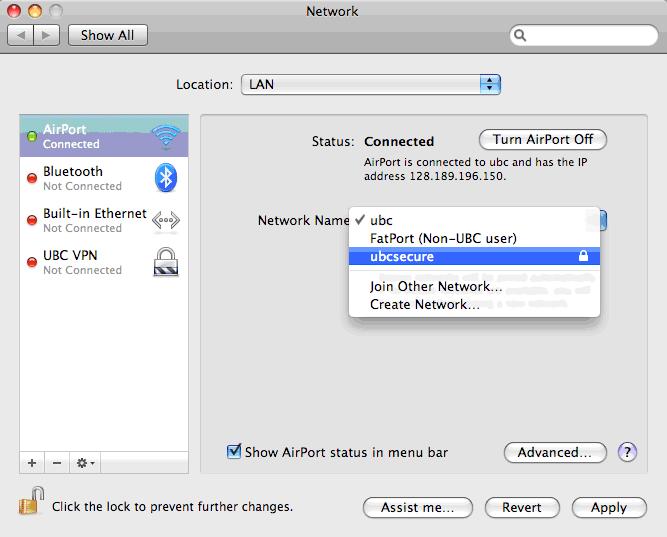Click the VPN padlock icon

pyautogui.click(x=166, y=262)
